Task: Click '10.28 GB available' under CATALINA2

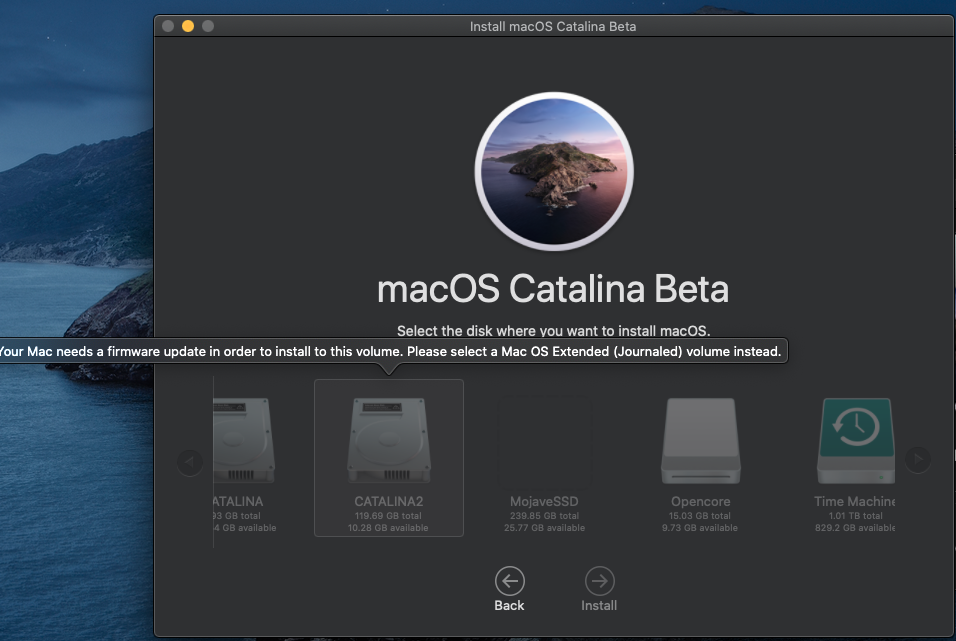Action: [388, 528]
